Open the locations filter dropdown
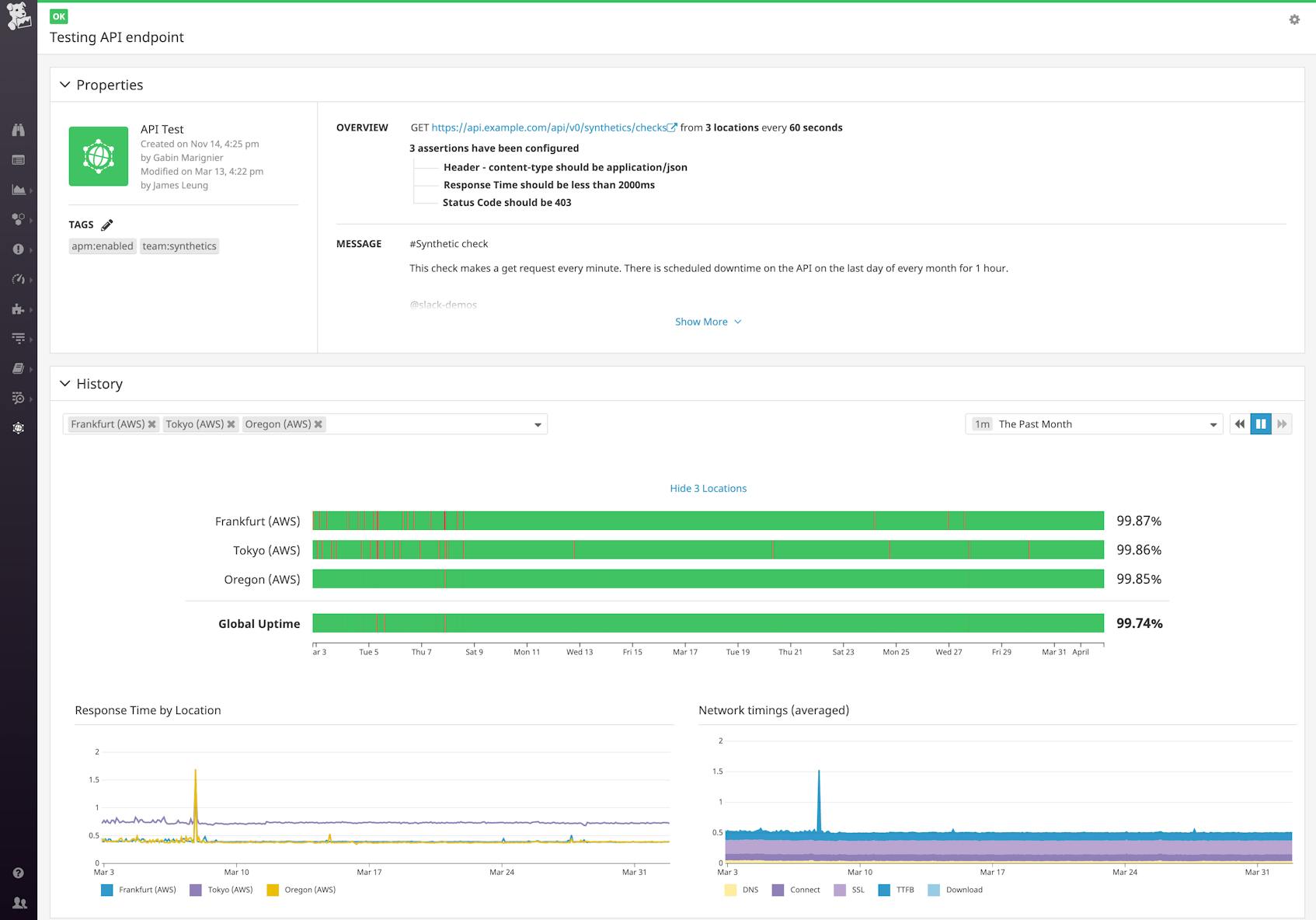Viewport: 1316px width, 920px height. 538,424
